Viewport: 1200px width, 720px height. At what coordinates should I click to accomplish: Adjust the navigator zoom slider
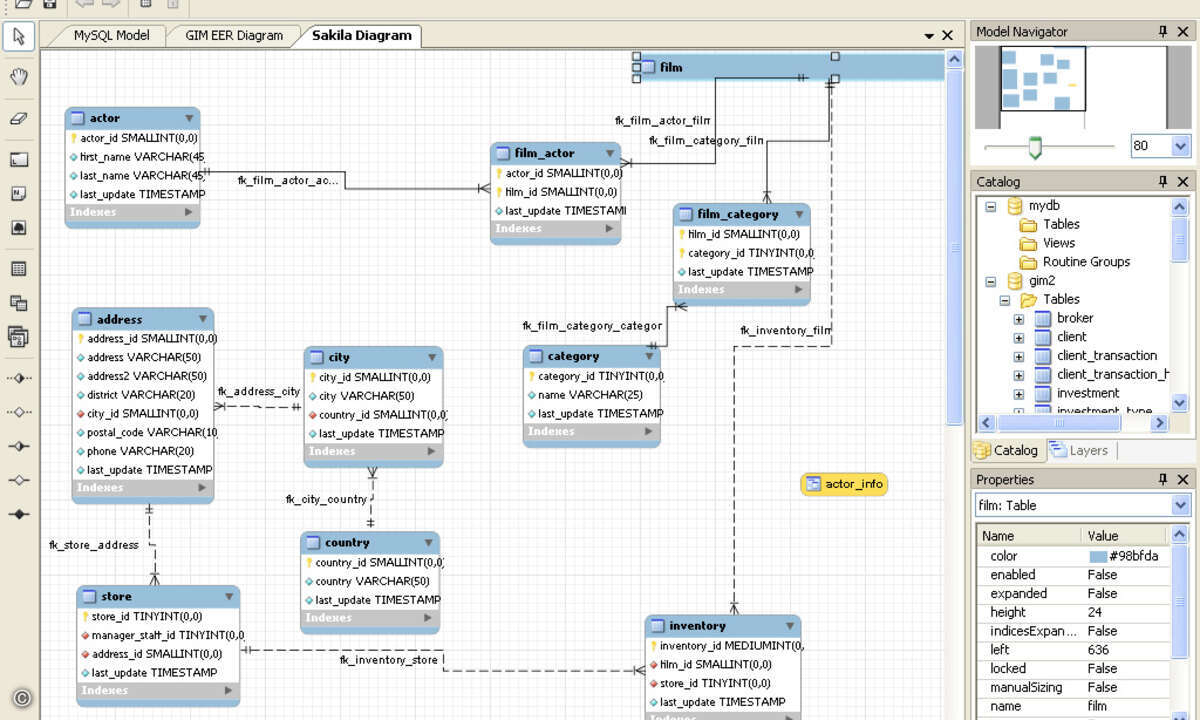coord(1035,147)
